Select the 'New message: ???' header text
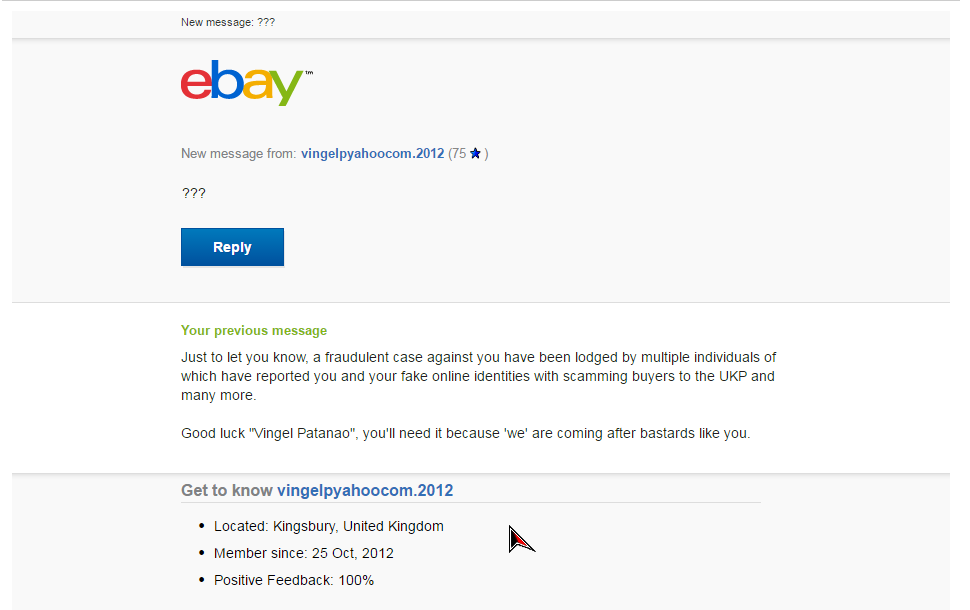Screen dimensions: 970x610 (228, 22)
